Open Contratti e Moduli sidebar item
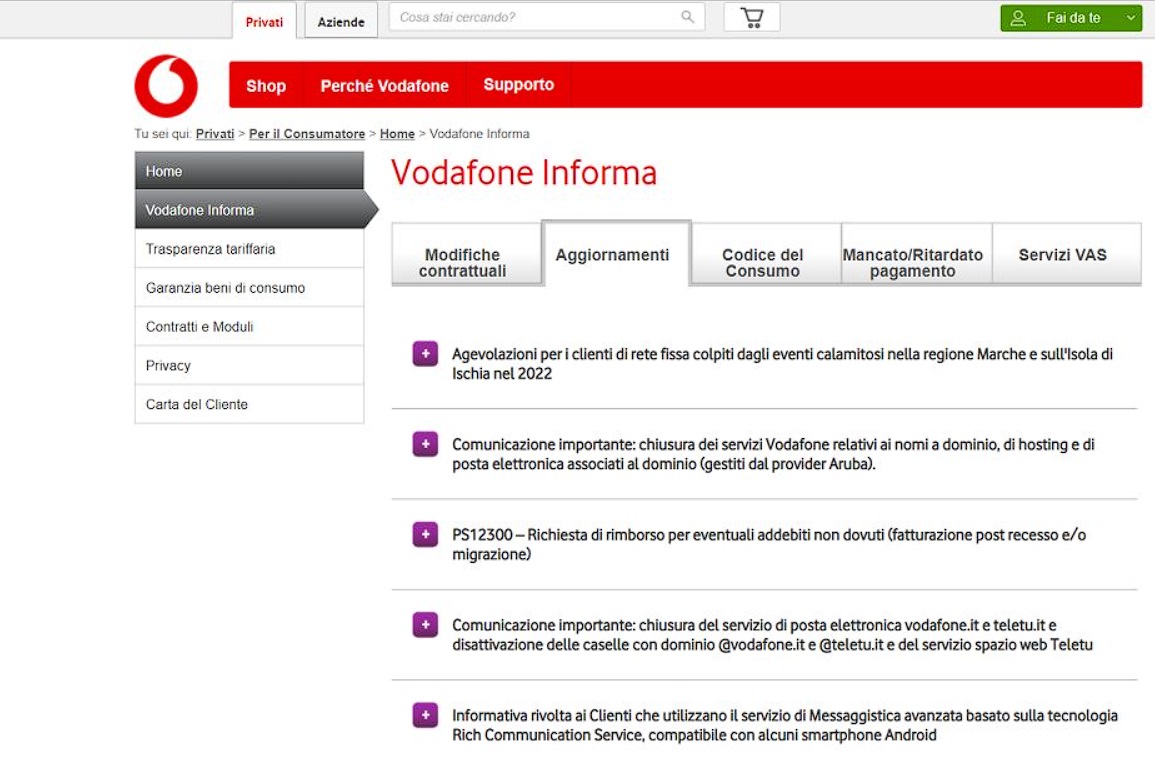The image size is (1155, 757). pyautogui.click(x=249, y=326)
